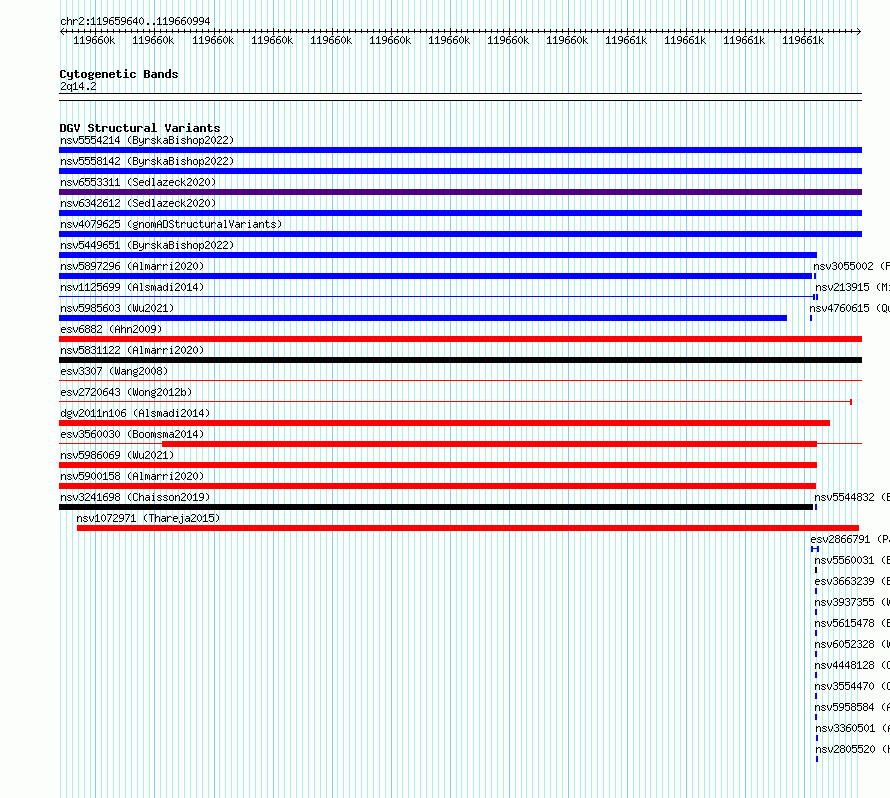Open the nsv5560031 label
Viewport: 890px width, 798px height.
[851, 560]
